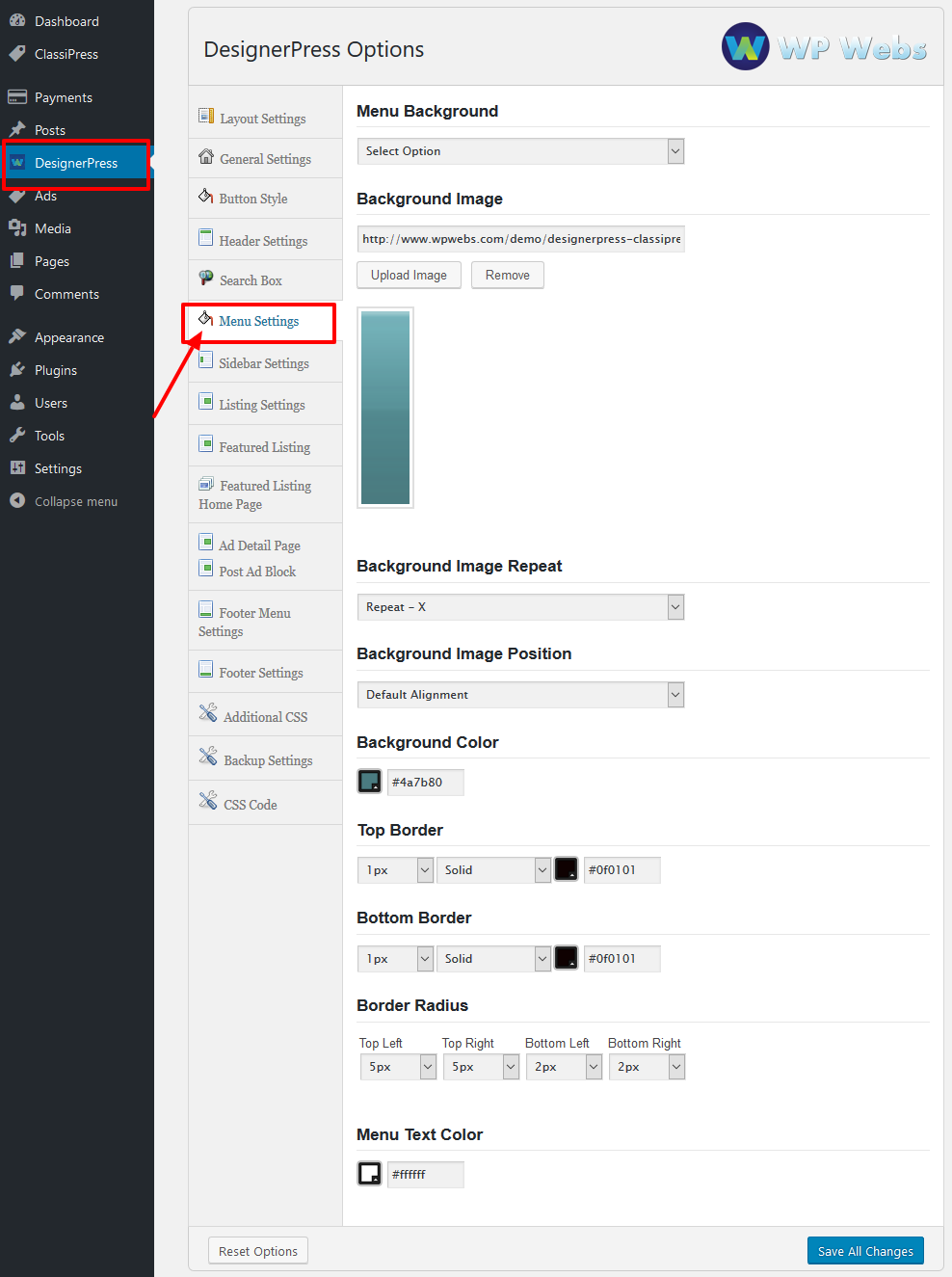Image resolution: width=952 pixels, height=1277 pixels.
Task: Click the CSS Code tools icon
Action: click(x=208, y=801)
